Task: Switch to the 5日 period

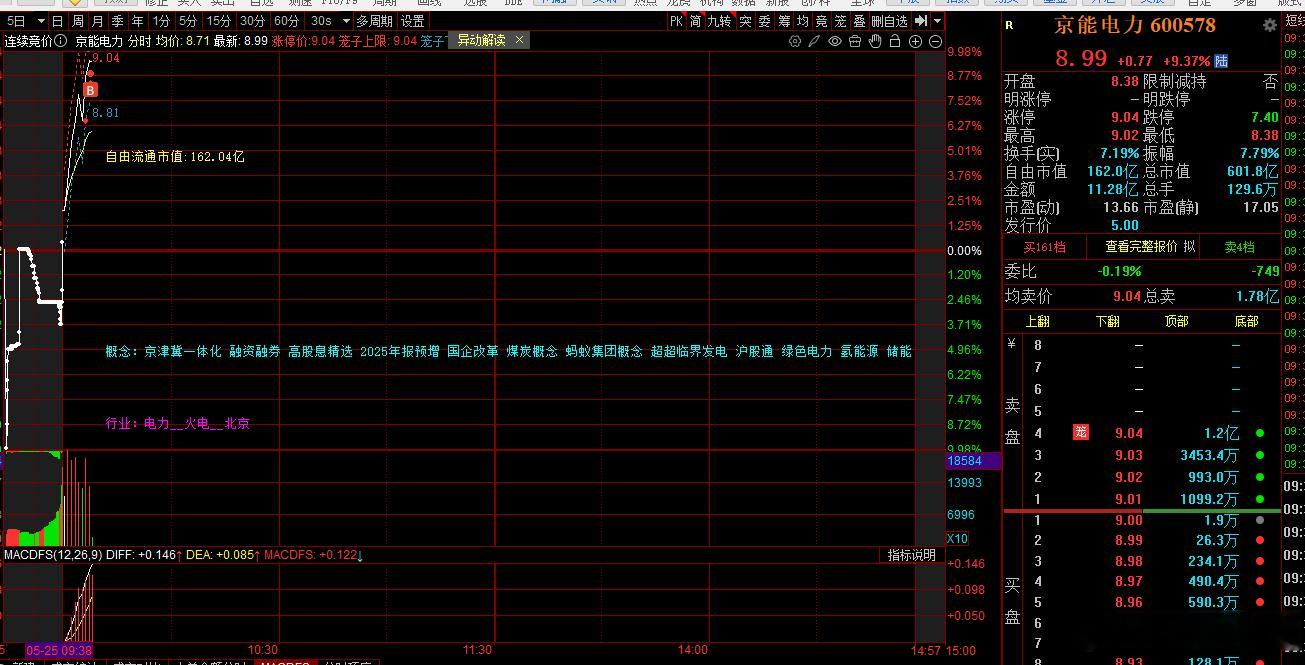Action: 17,21
